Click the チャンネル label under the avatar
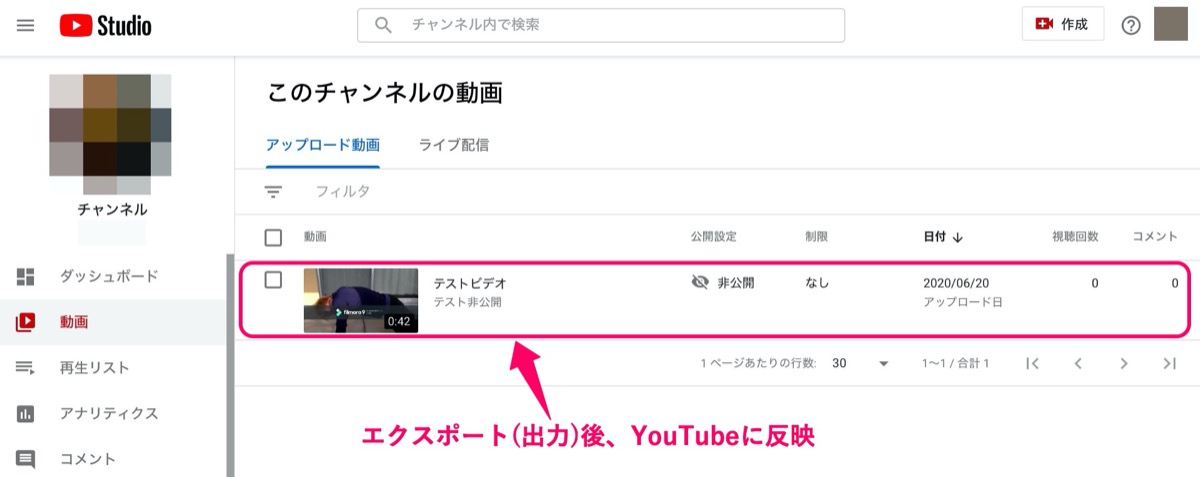The image size is (1200, 477). pyautogui.click(x=112, y=210)
